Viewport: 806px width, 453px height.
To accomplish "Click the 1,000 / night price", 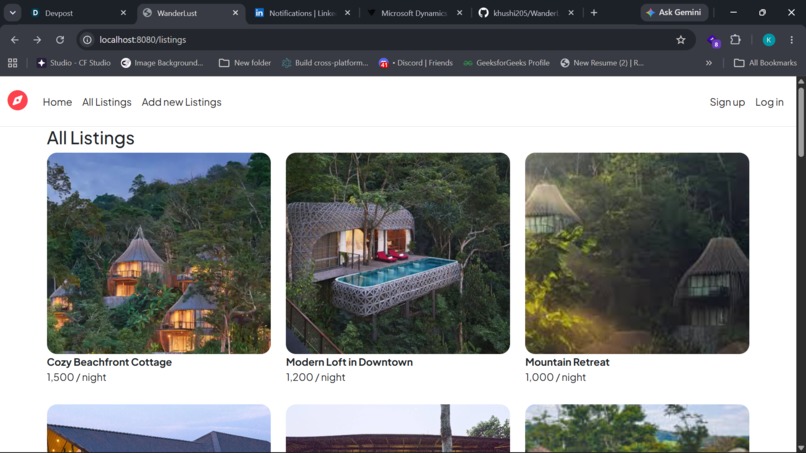I will 555,377.
